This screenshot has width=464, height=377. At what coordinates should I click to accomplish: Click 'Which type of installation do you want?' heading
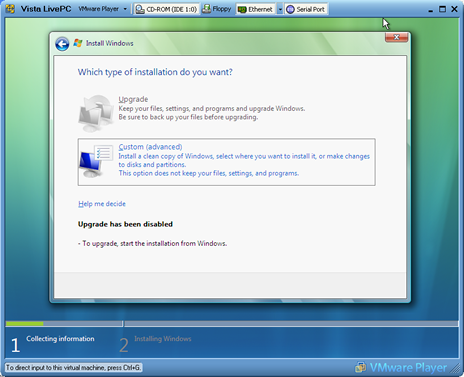tap(155, 72)
